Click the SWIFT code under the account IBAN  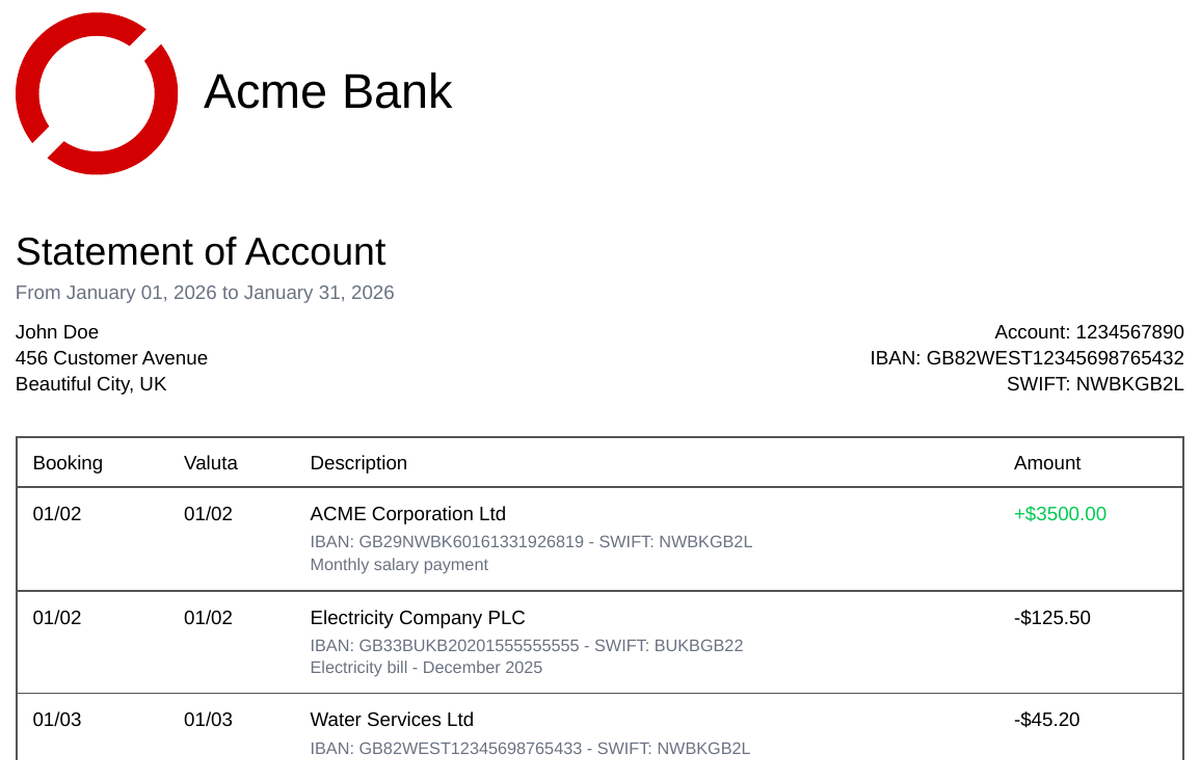[1095, 384]
